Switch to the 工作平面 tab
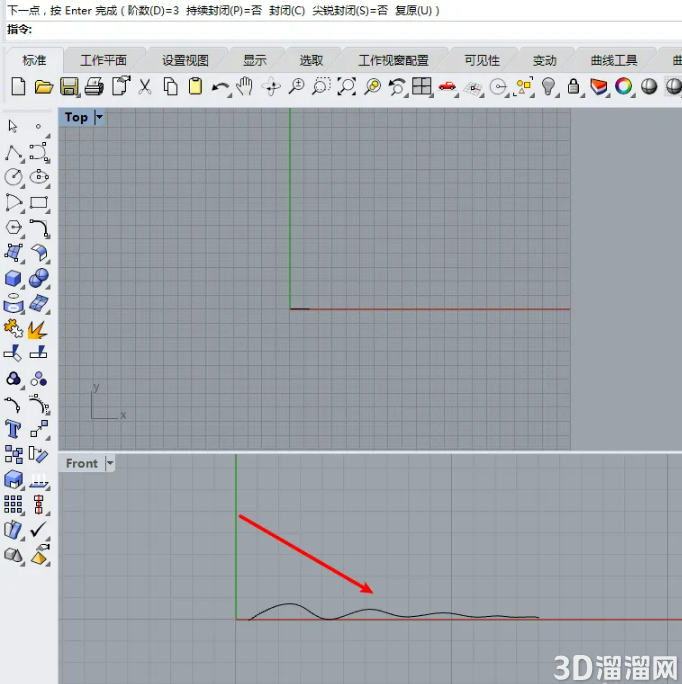 click(x=103, y=60)
